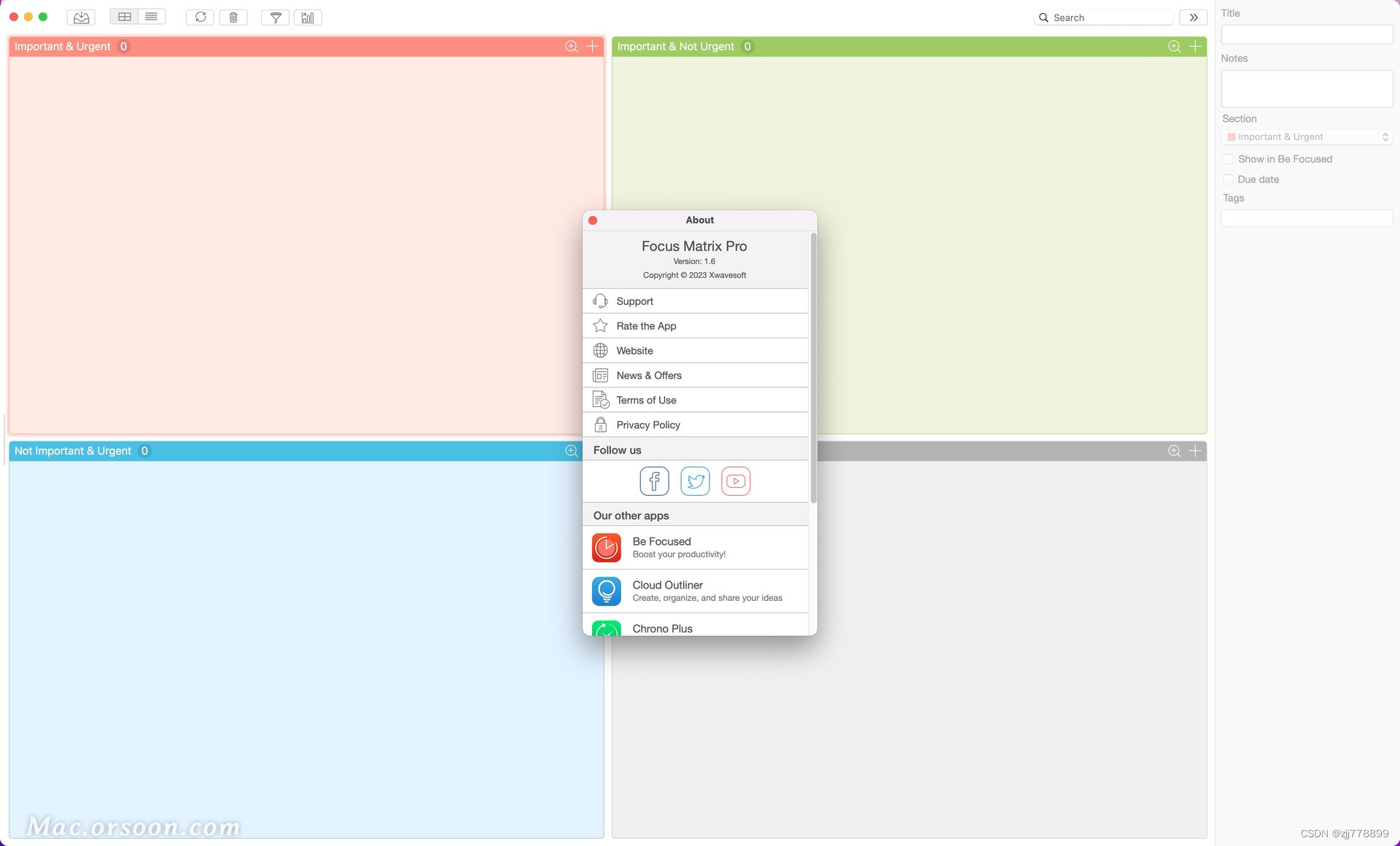Open the statistics chart icon
Image resolution: width=1400 pixels, height=846 pixels.
308,18
